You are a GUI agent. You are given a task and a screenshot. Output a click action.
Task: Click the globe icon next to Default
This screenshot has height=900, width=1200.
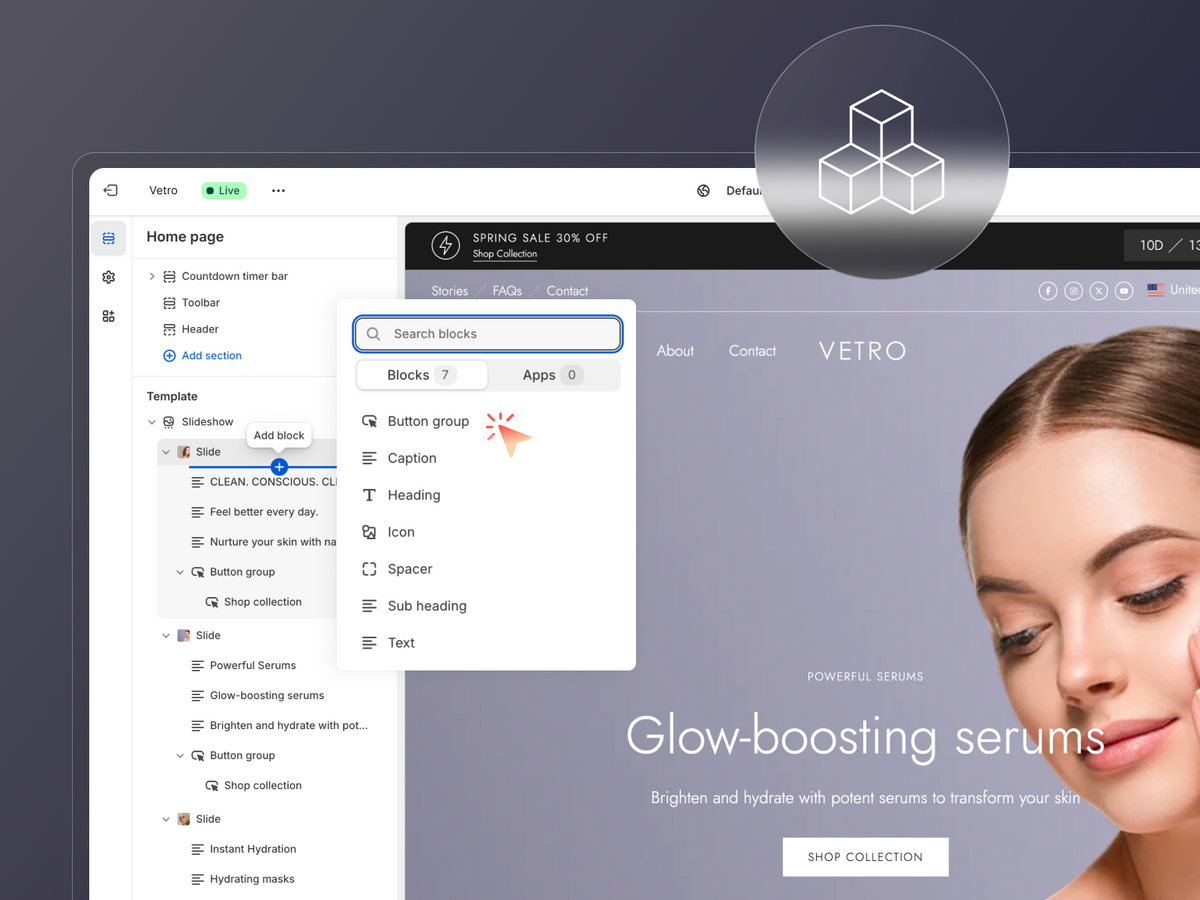click(x=704, y=190)
